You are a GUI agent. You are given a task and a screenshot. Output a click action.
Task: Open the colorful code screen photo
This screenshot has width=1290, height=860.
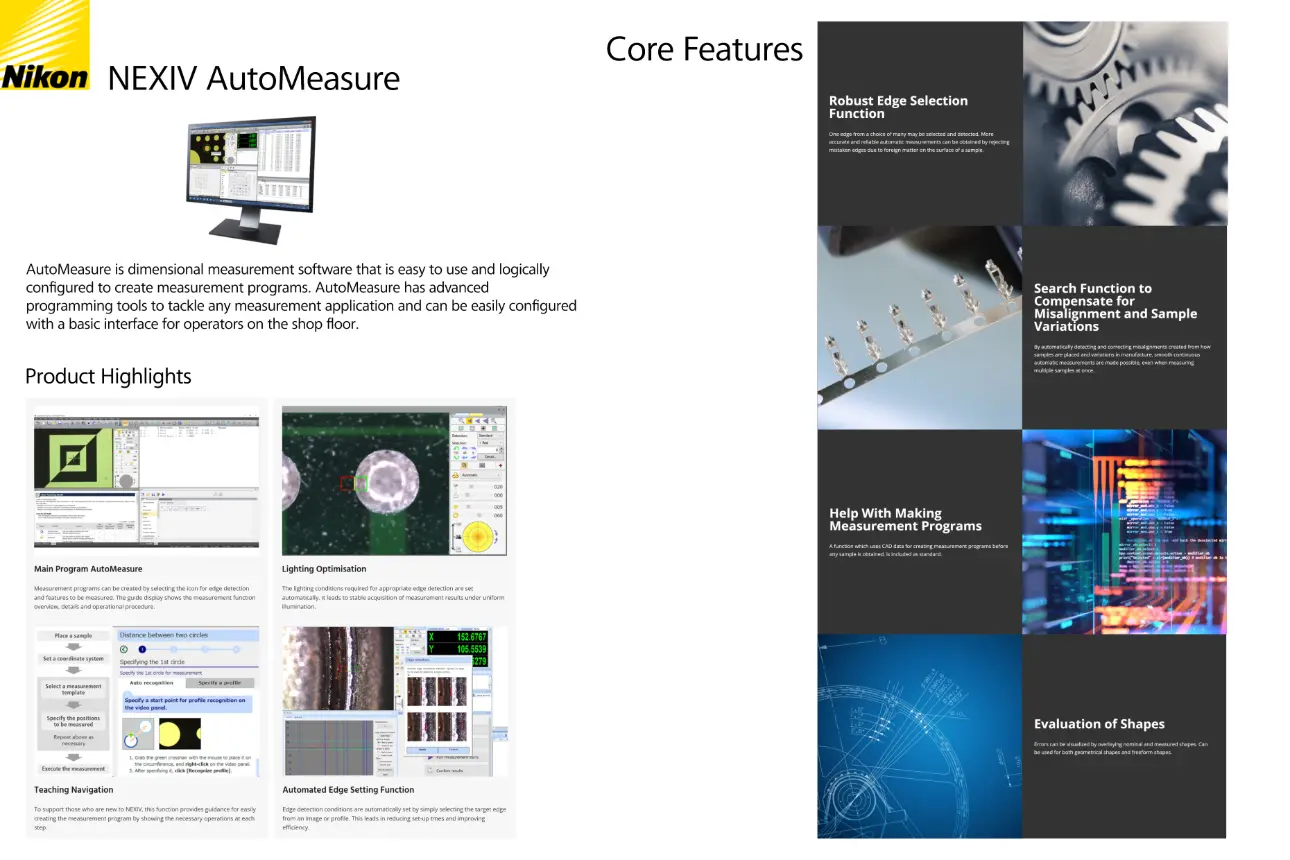[1124, 532]
